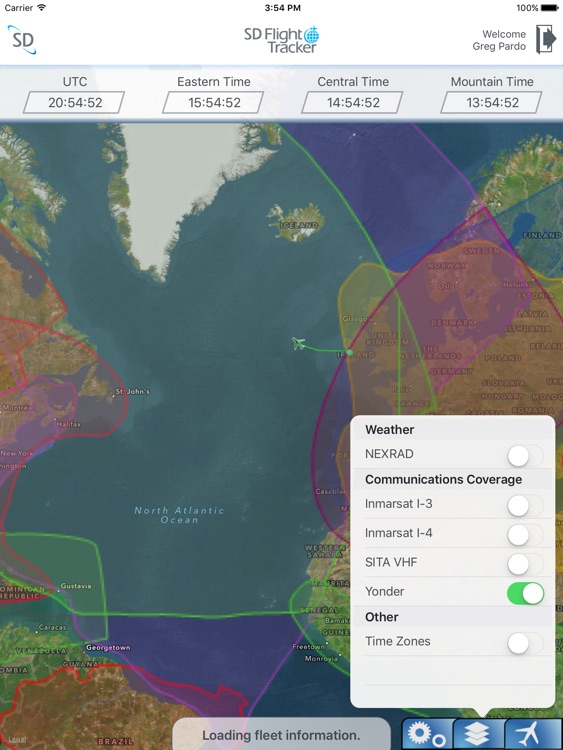The width and height of the screenshot is (563, 750).
Task: Tap the Halifax city label
Action: pyautogui.click(x=68, y=424)
